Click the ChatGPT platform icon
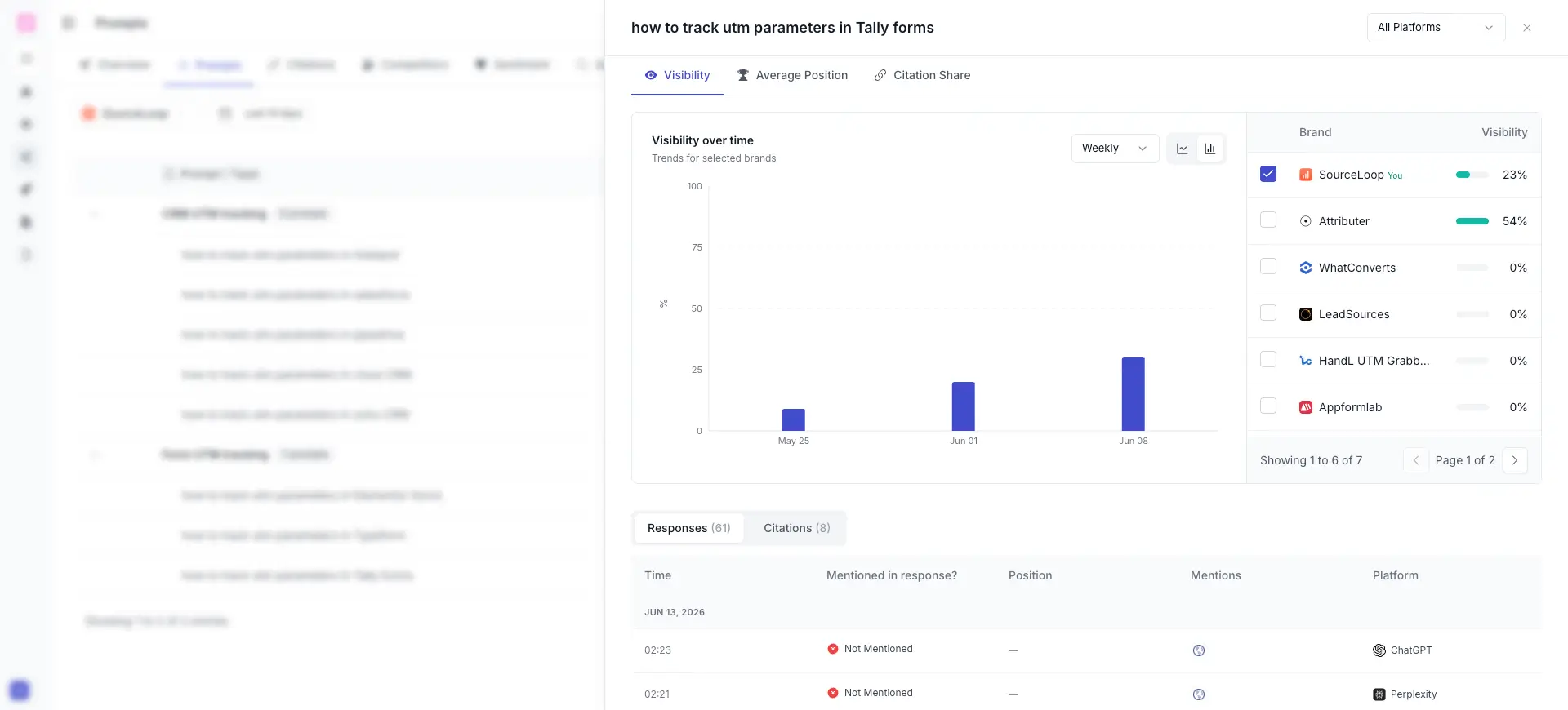Screen dimensions: 1568x710 [x=1379, y=650]
